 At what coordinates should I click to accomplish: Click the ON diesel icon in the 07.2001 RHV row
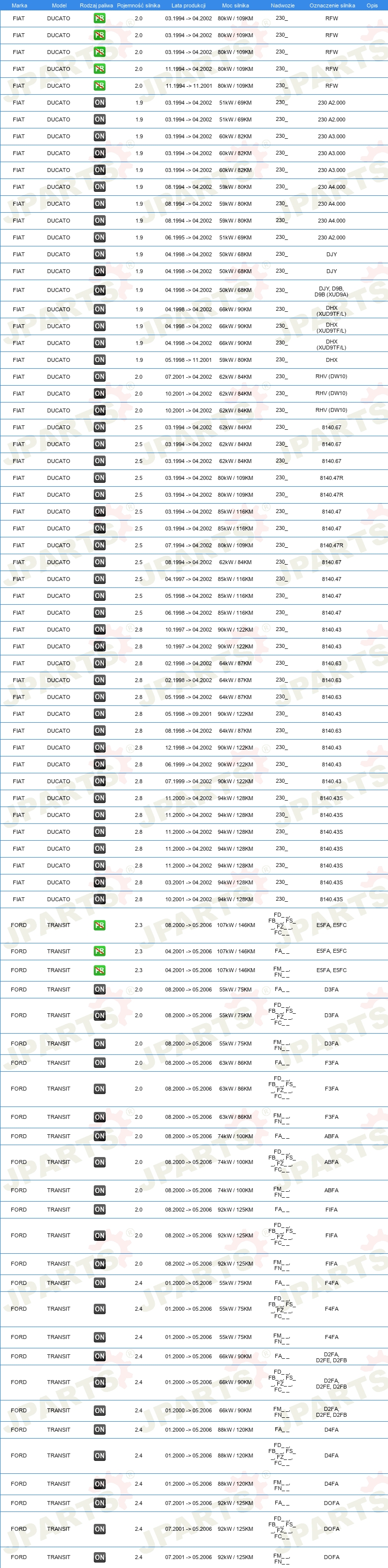pos(99,377)
